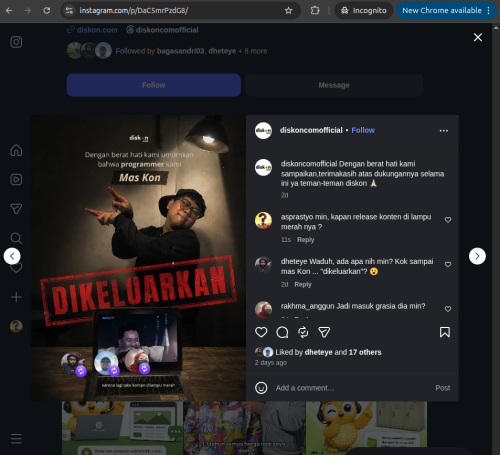Open the Chrome three-dot menu

point(489,10)
